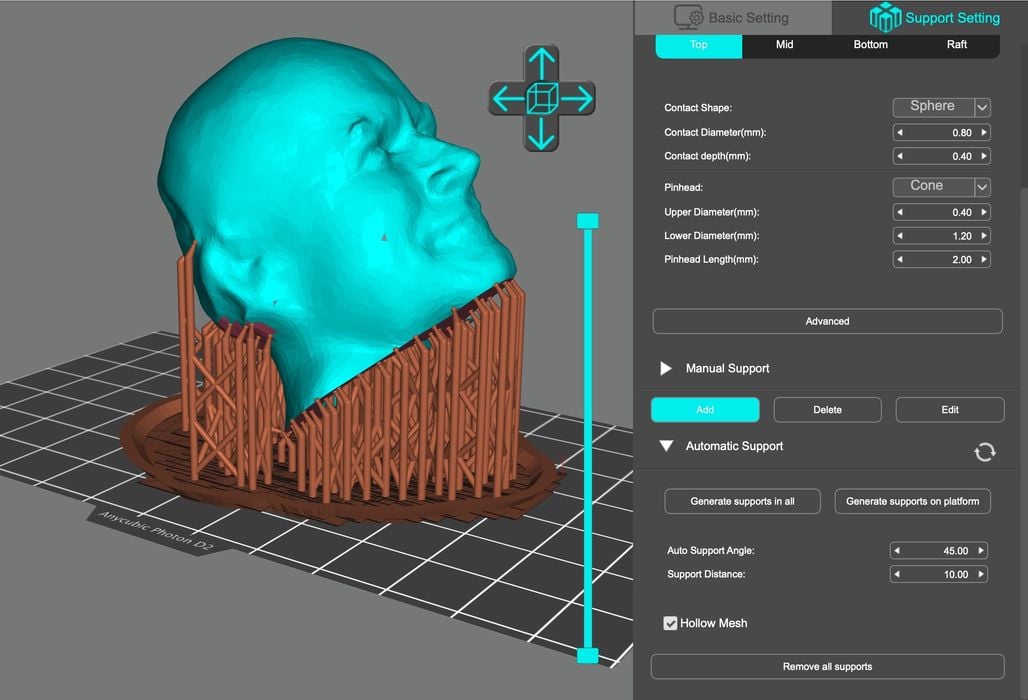Click the Support Distance value field

point(940,575)
